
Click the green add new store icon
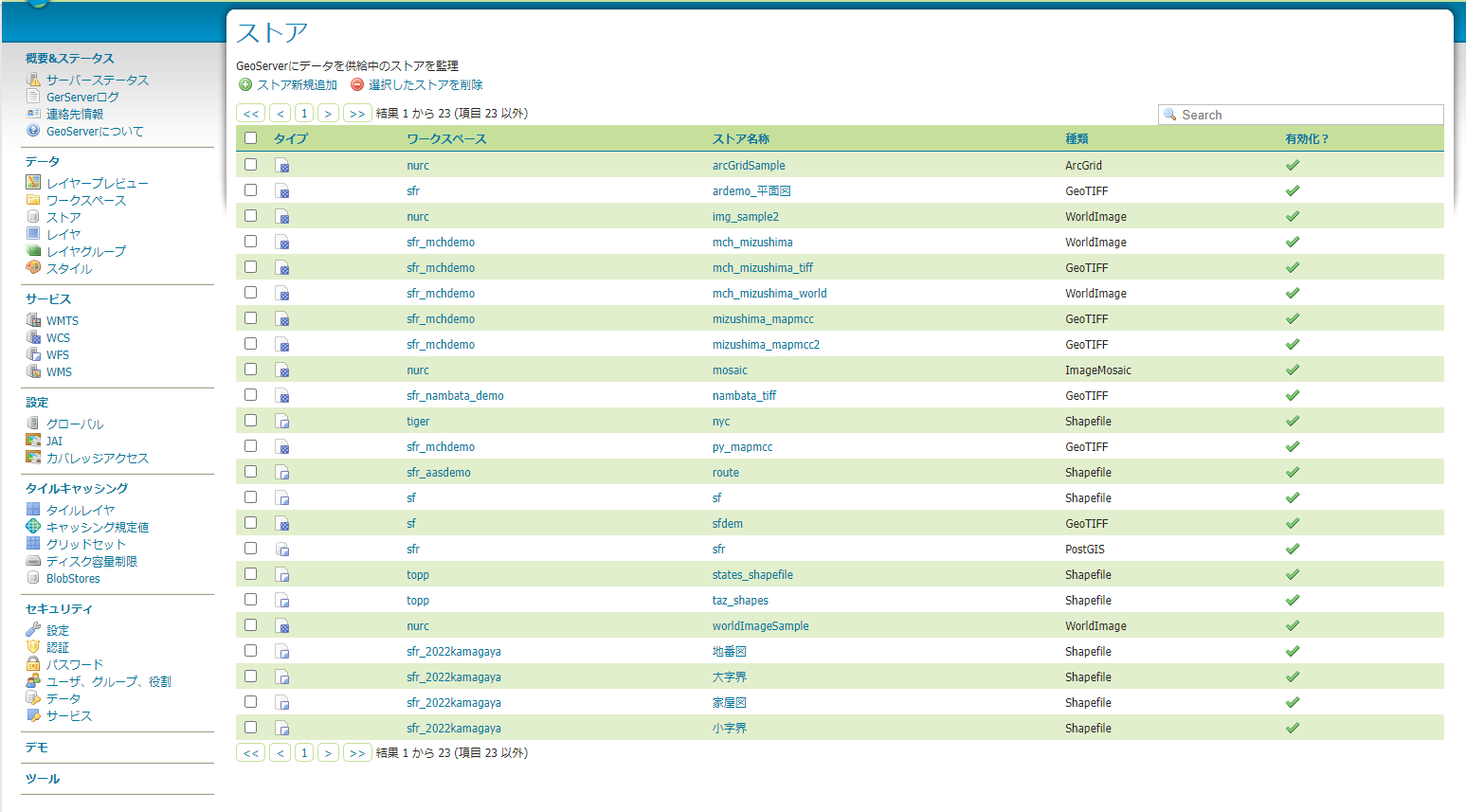245,85
